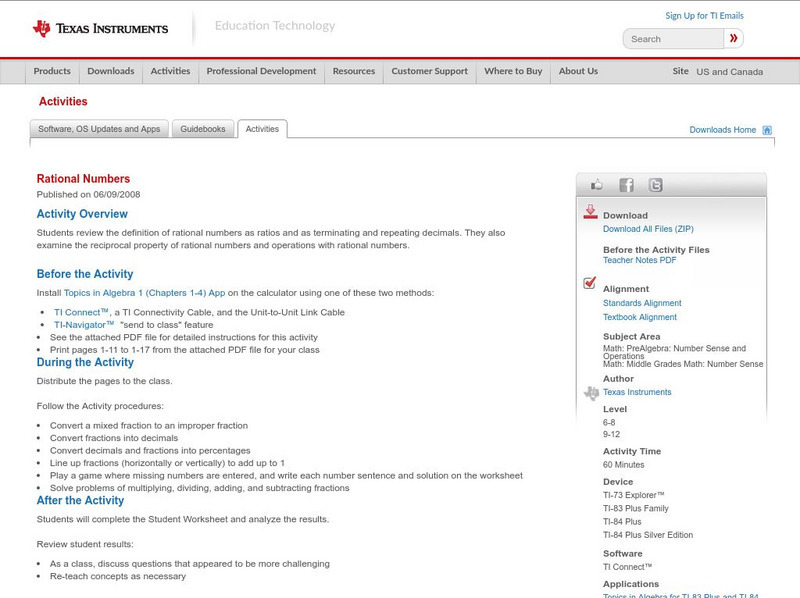Click 'Education Technology' header text
This screenshot has height=598, width=800.
point(275,26)
